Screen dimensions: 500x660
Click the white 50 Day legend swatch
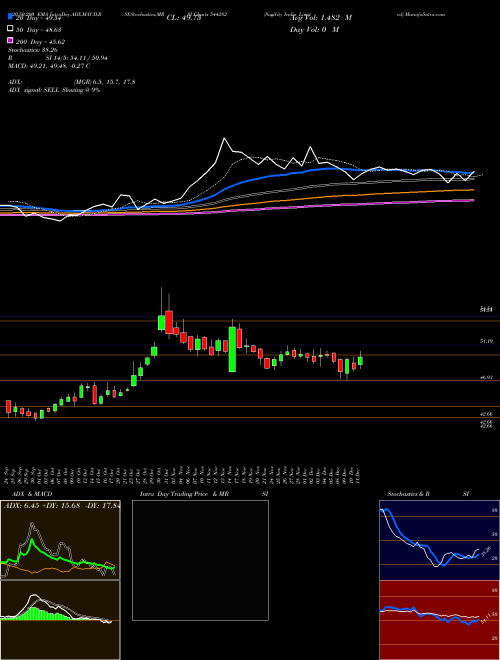pyautogui.click(x=10, y=29)
